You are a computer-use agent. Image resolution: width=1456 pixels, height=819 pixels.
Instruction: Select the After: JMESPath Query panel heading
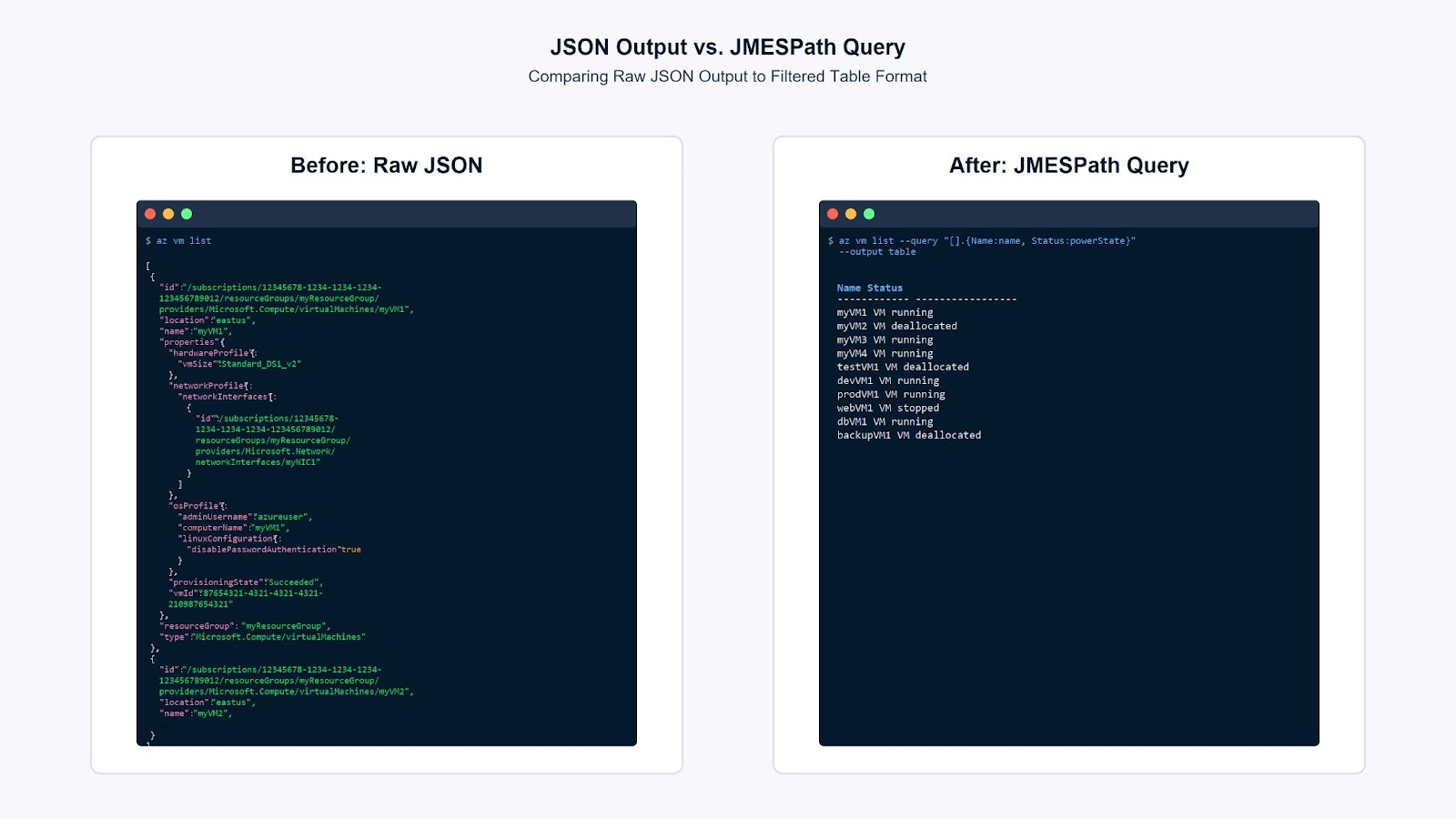coord(1068,166)
